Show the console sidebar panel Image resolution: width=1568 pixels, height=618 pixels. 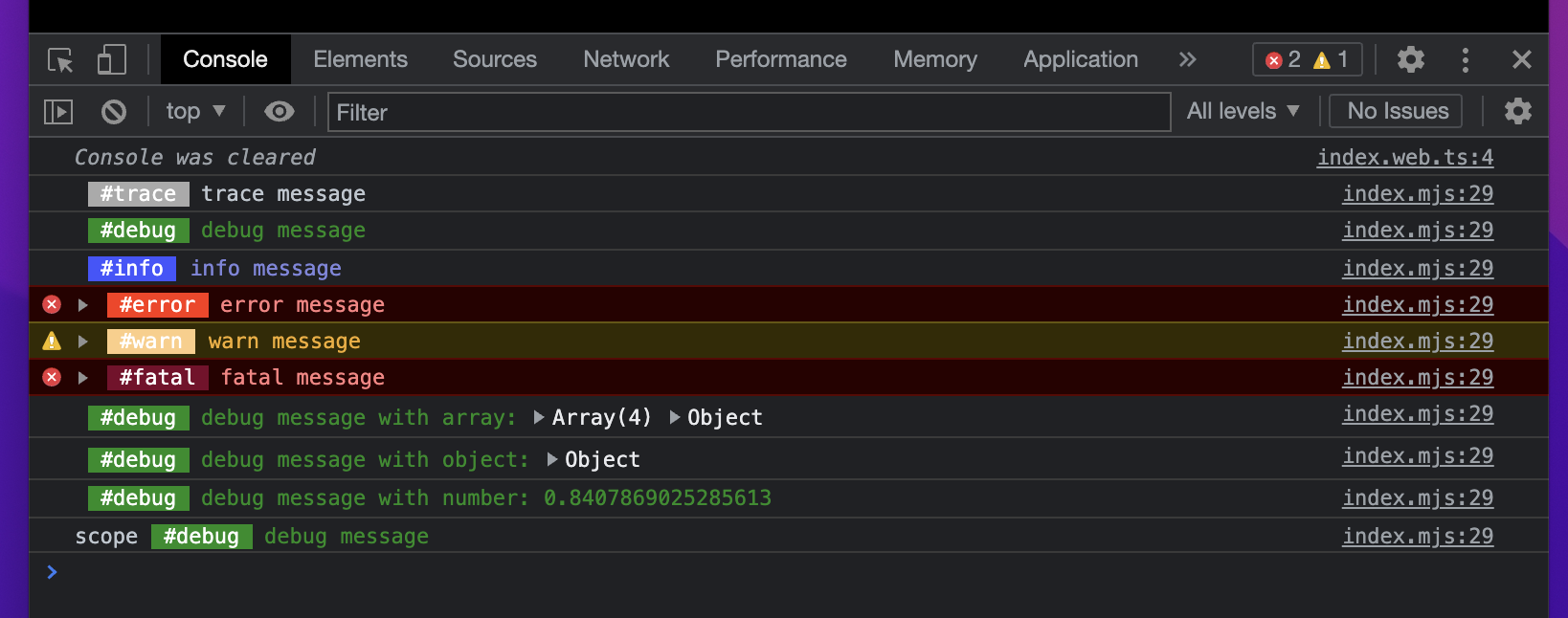pos(58,112)
